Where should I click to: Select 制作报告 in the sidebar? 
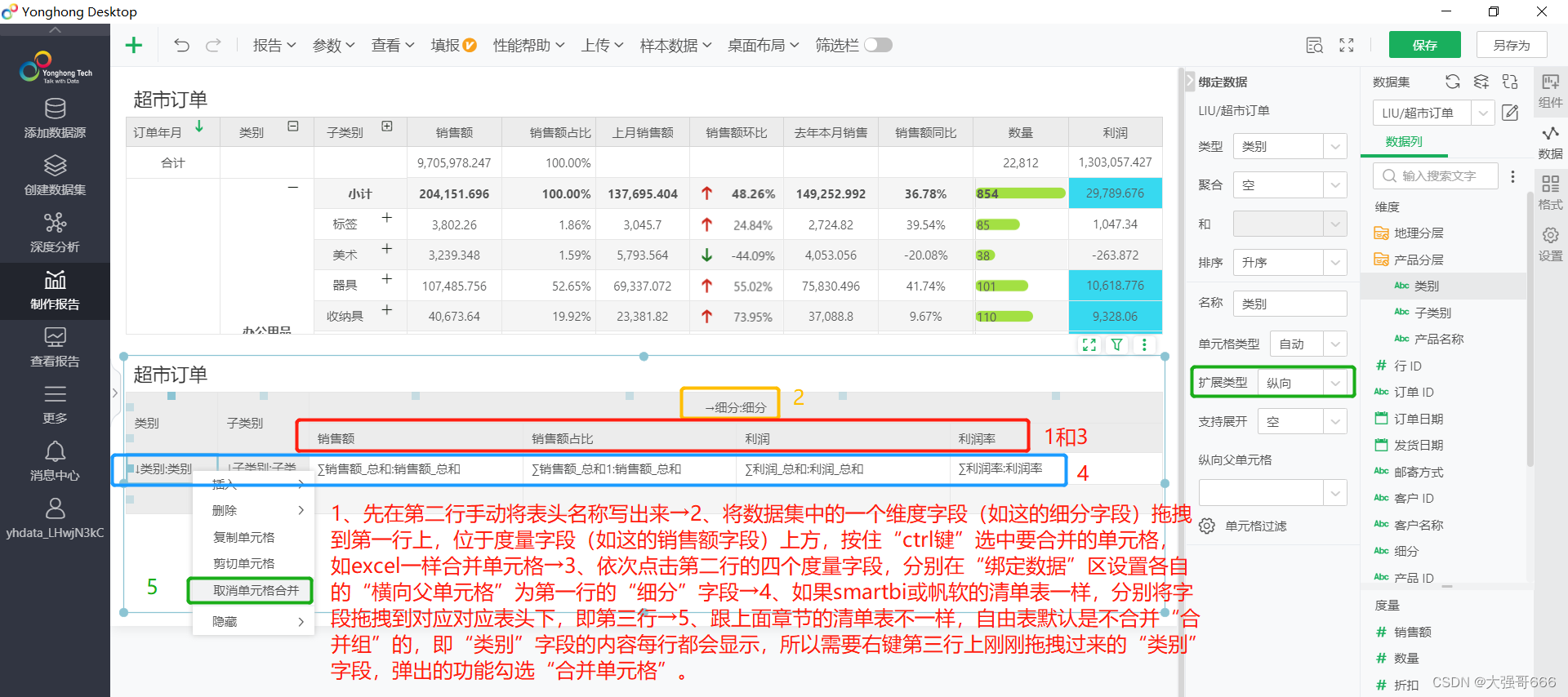point(55,291)
